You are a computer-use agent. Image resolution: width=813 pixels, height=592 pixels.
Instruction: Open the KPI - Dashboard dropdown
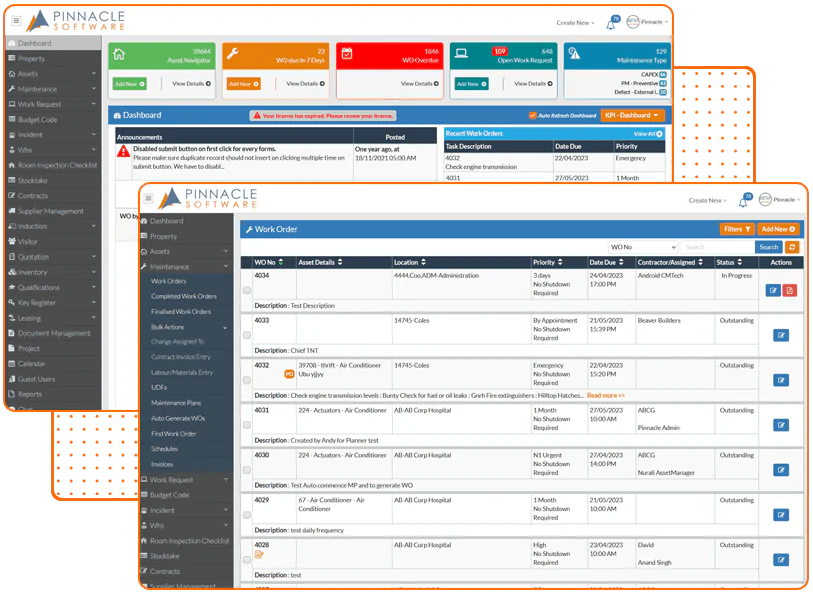pyautogui.click(x=632, y=116)
